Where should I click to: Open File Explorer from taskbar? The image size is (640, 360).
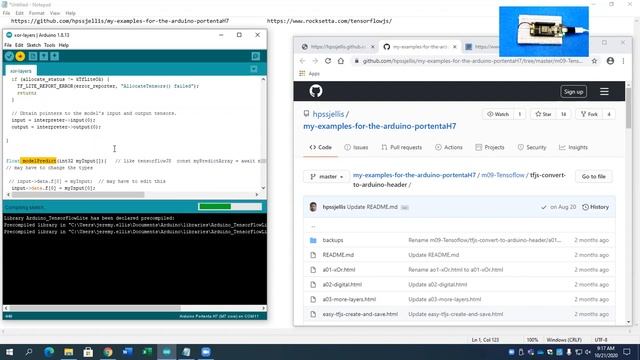(x=69, y=352)
